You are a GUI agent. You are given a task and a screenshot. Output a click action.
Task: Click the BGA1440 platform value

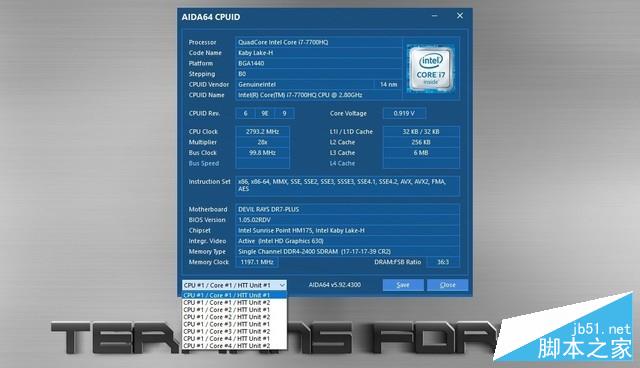tap(318, 63)
